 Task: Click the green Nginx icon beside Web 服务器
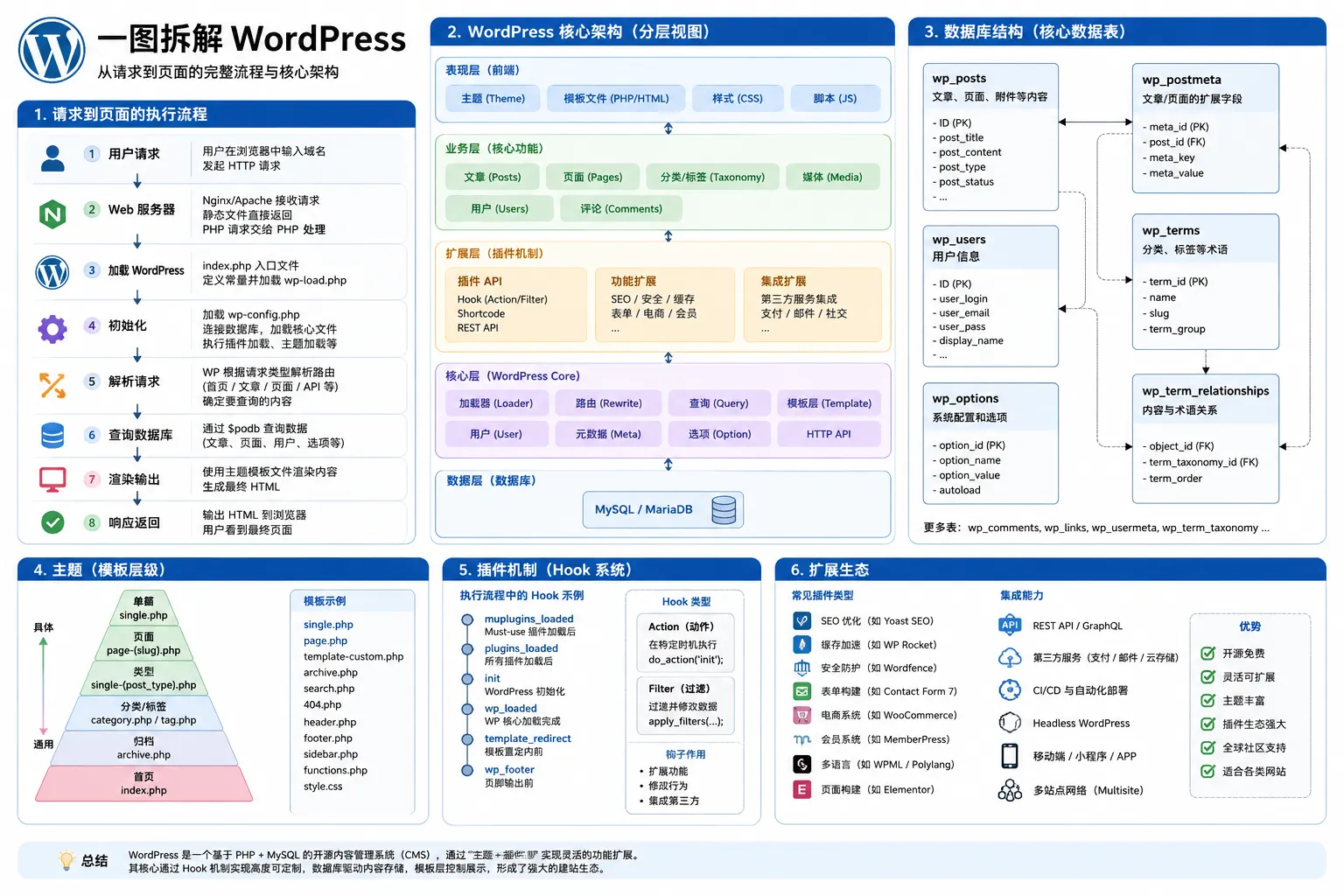(x=52, y=213)
